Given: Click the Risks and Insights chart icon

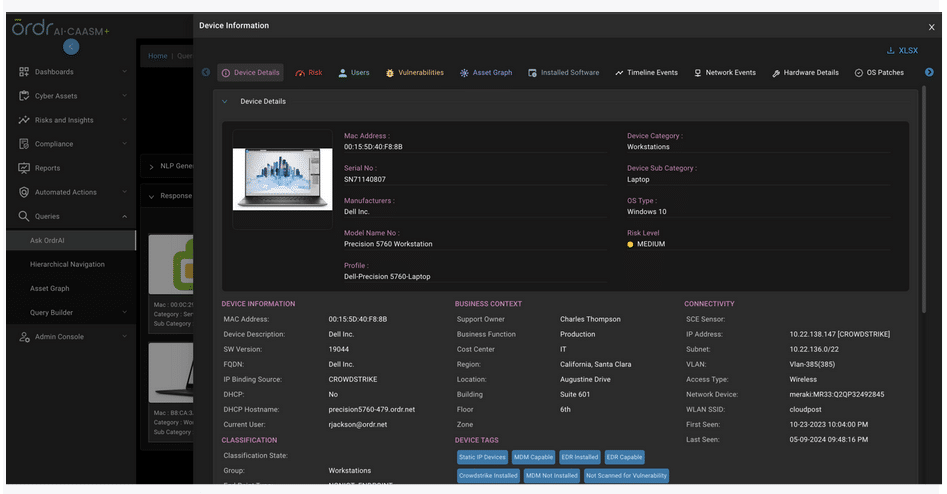Looking at the screenshot, I should click(x=24, y=120).
